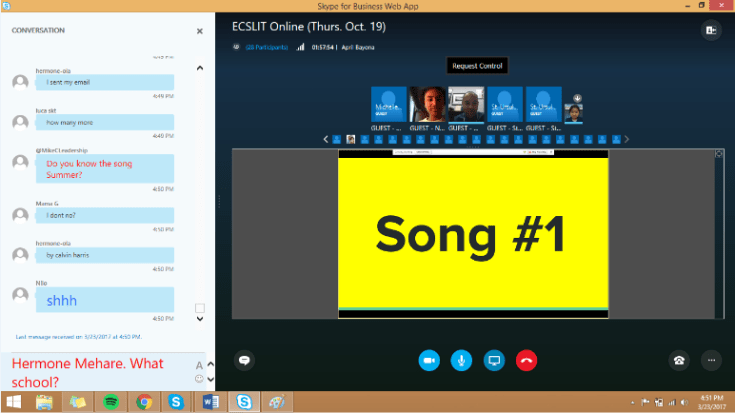Select message 'by calvin harris'
Viewport: 735px width, 413px height.
click(x=105, y=255)
